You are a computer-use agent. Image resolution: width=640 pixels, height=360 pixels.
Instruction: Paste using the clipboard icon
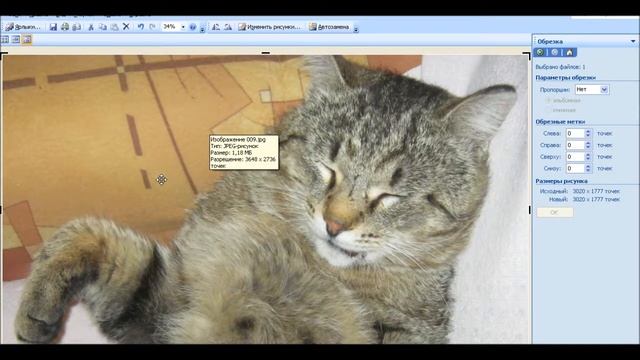(115, 27)
